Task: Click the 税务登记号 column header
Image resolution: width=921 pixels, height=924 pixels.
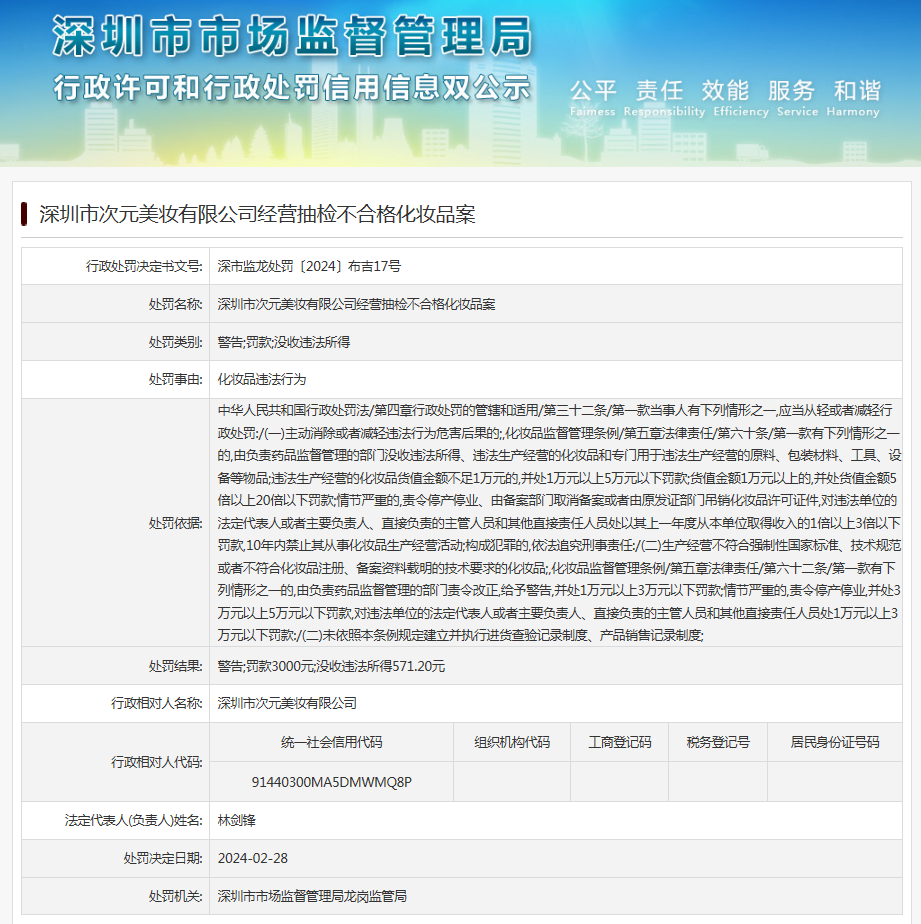Action: click(718, 742)
